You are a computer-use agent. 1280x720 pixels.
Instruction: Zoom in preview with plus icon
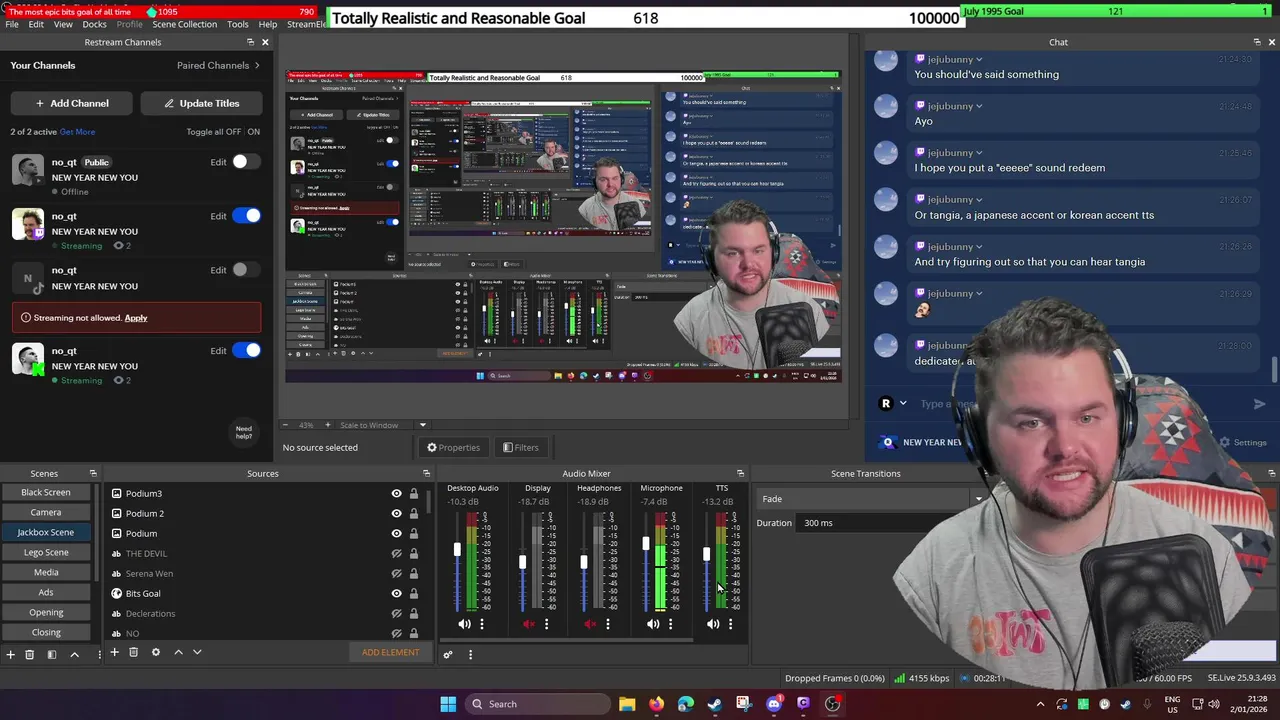[327, 425]
